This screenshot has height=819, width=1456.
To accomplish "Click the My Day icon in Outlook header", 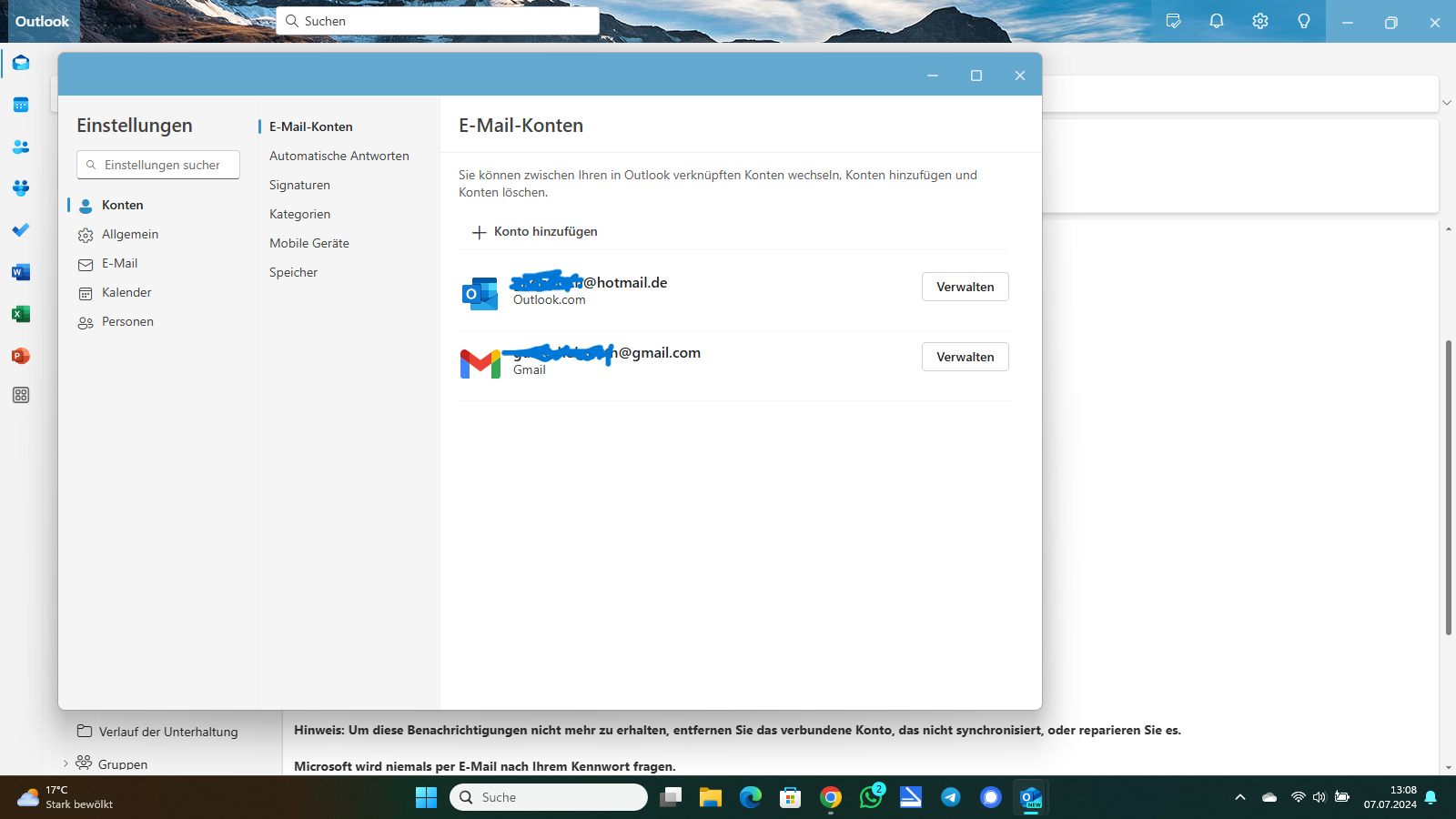I will tap(1173, 21).
